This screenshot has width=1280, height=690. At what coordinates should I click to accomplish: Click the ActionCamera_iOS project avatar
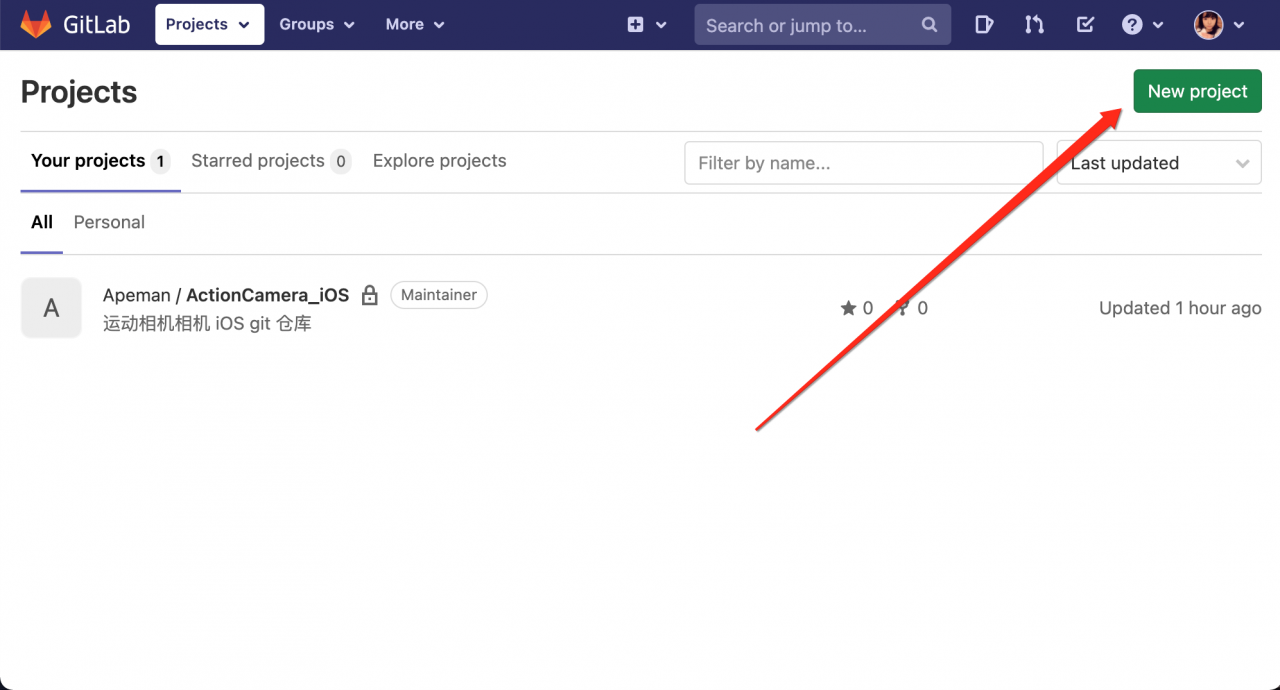click(x=51, y=307)
